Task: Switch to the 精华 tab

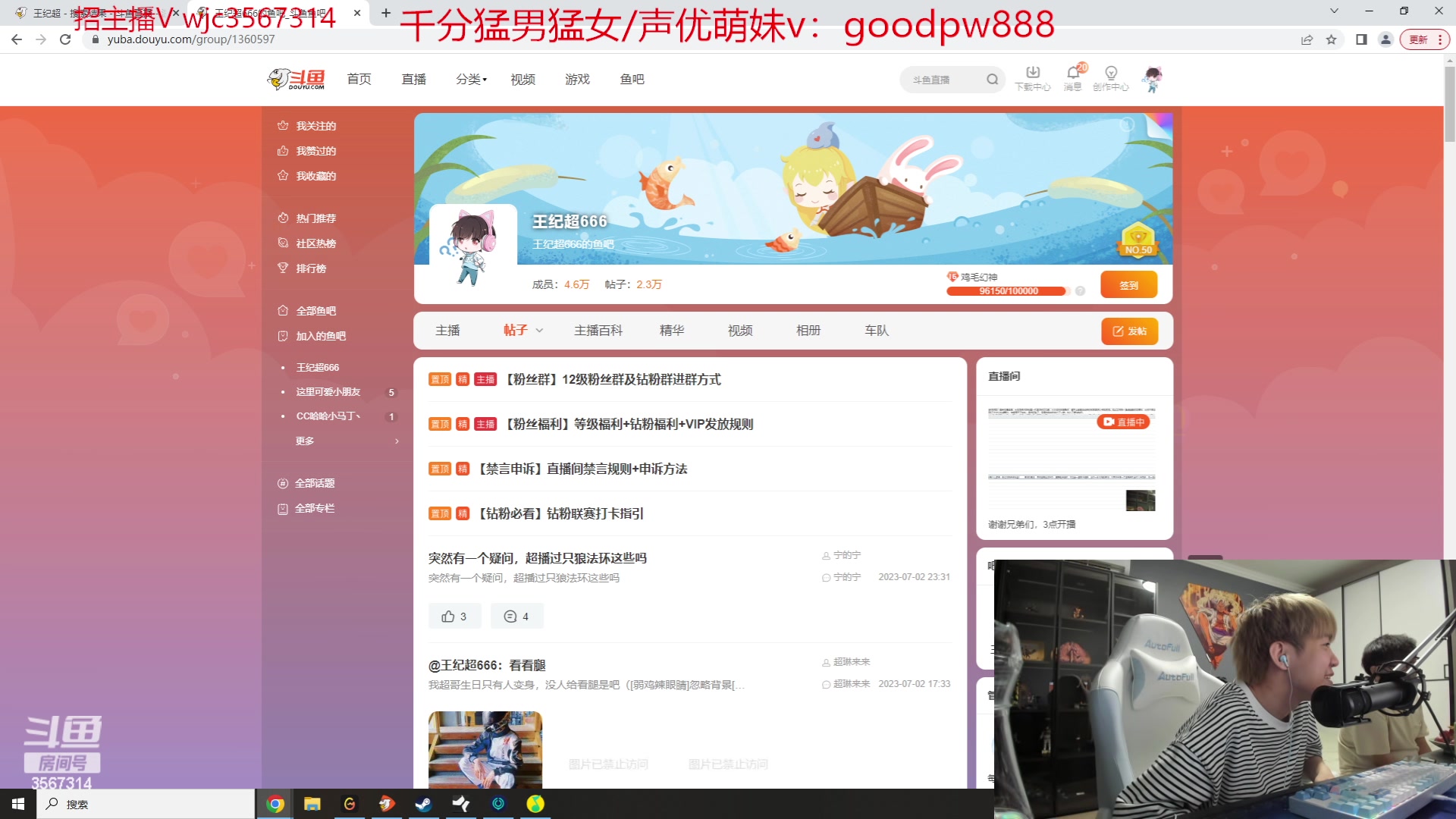Action: (672, 331)
